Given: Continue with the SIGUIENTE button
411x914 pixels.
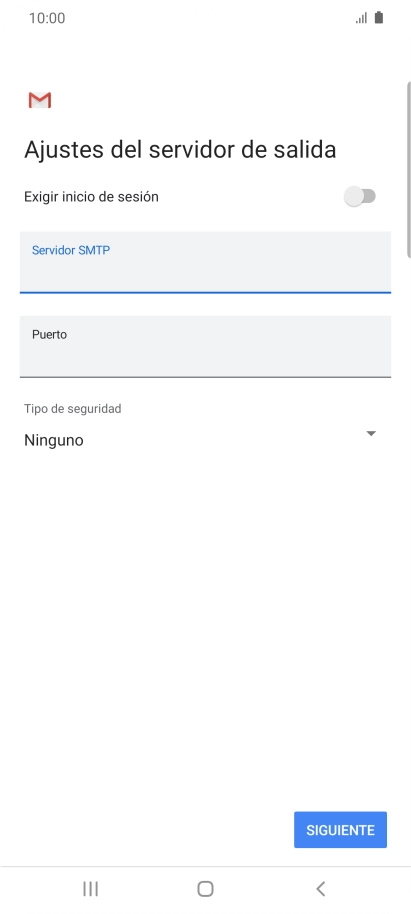Looking at the screenshot, I should [x=340, y=830].
